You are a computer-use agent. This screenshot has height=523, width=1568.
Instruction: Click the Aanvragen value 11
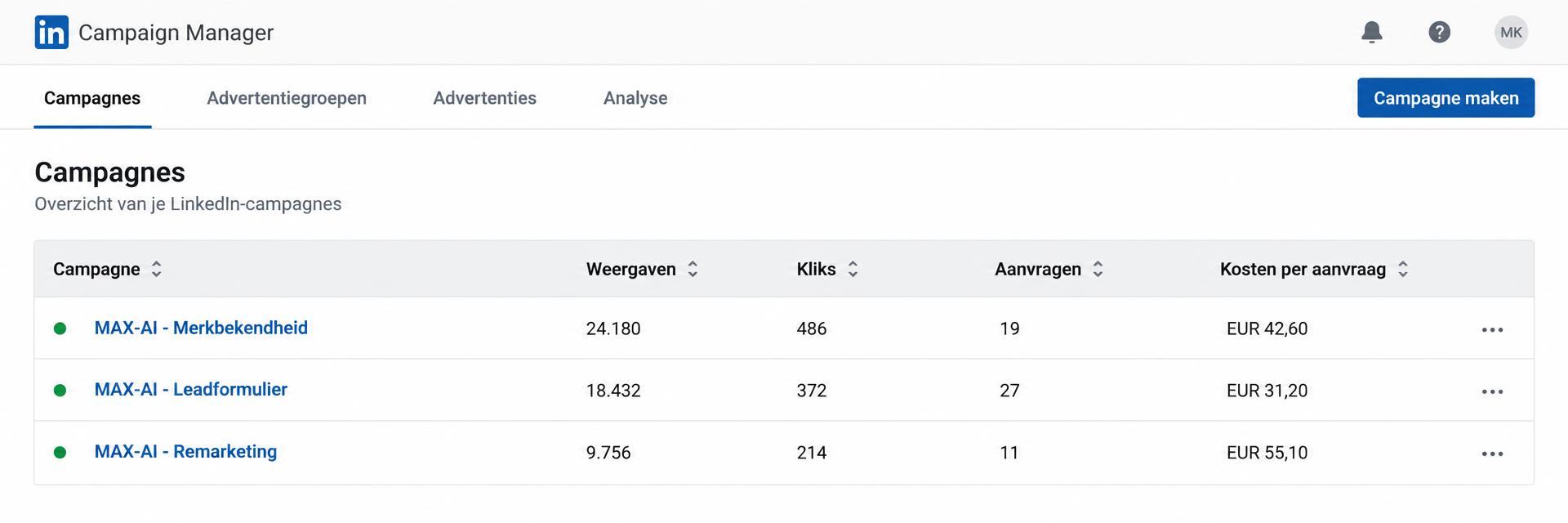click(1009, 453)
